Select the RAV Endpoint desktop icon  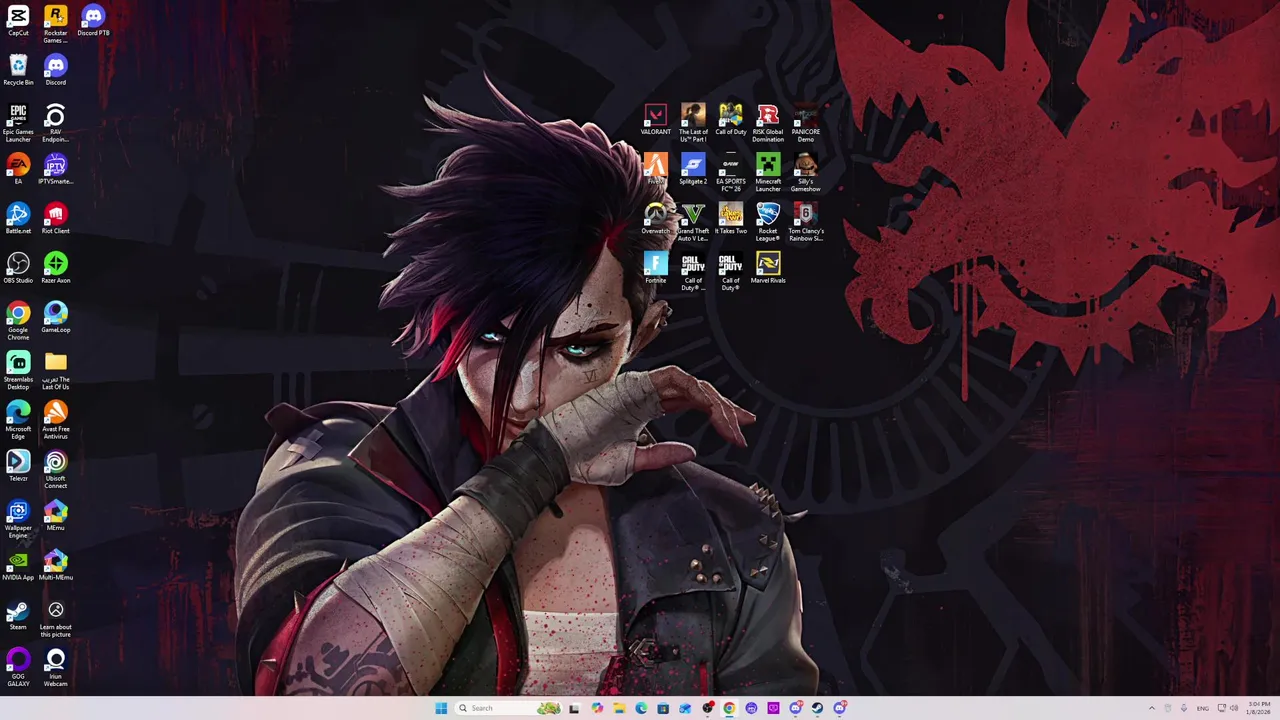click(x=56, y=123)
